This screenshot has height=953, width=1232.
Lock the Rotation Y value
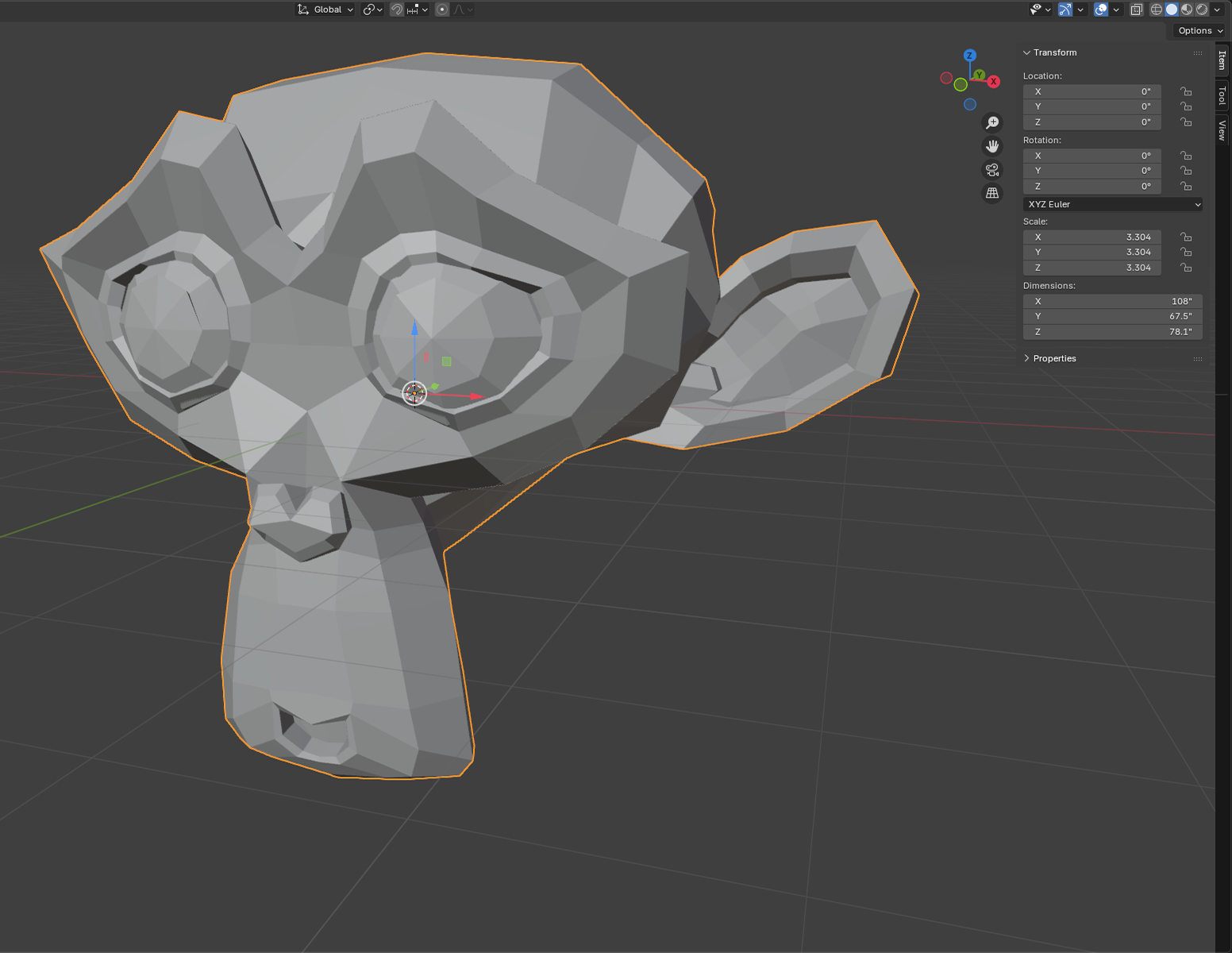pyautogui.click(x=1186, y=171)
